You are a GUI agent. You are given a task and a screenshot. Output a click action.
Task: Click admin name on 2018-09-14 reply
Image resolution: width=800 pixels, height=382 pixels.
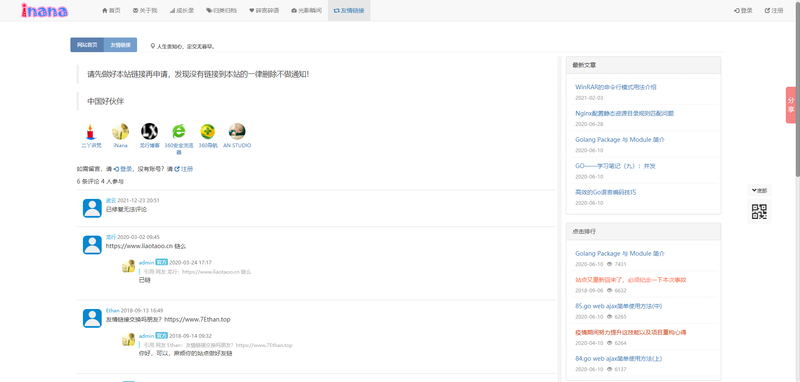click(x=146, y=336)
